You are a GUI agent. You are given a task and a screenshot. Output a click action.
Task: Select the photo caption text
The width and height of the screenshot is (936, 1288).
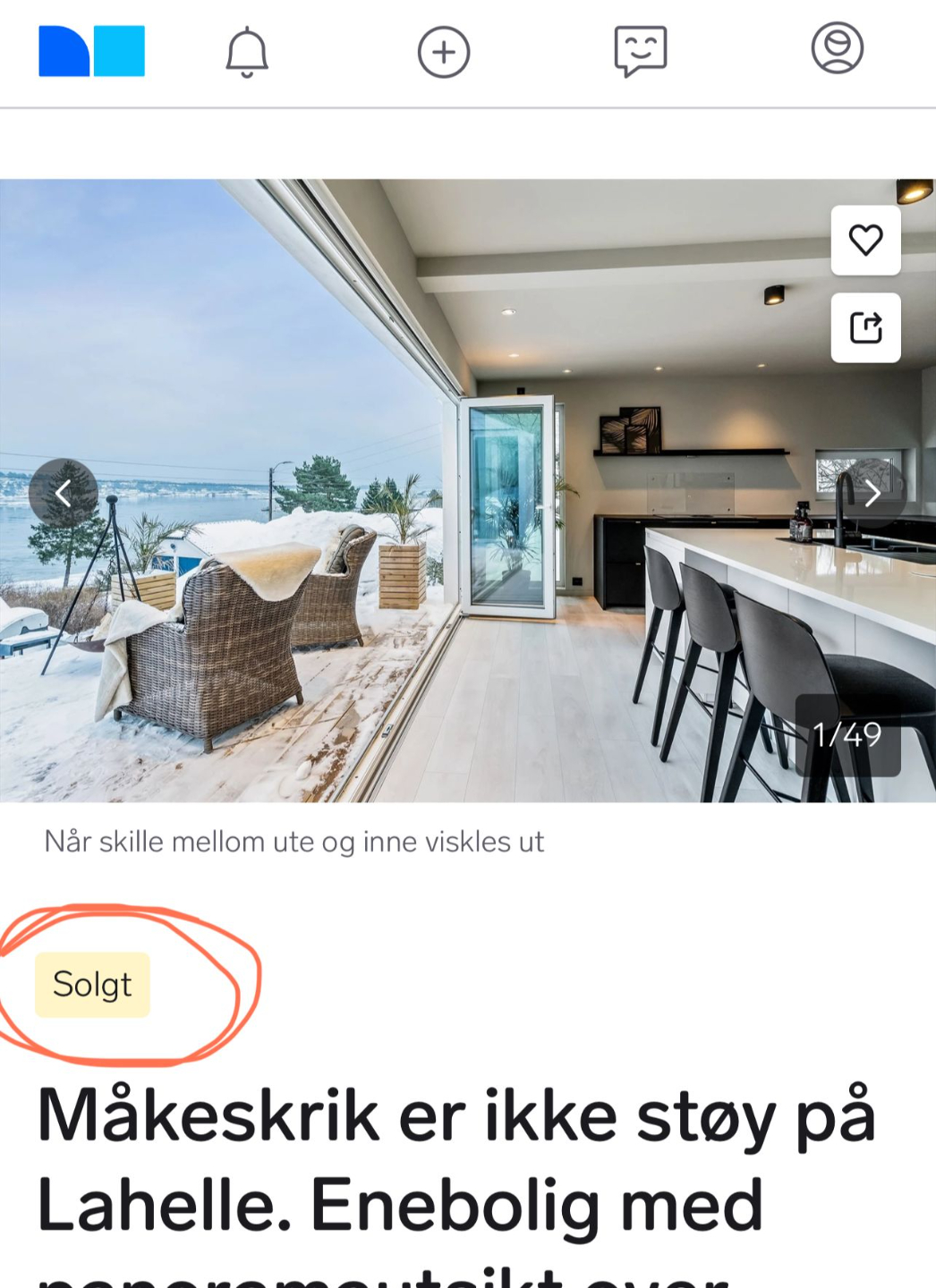(294, 842)
